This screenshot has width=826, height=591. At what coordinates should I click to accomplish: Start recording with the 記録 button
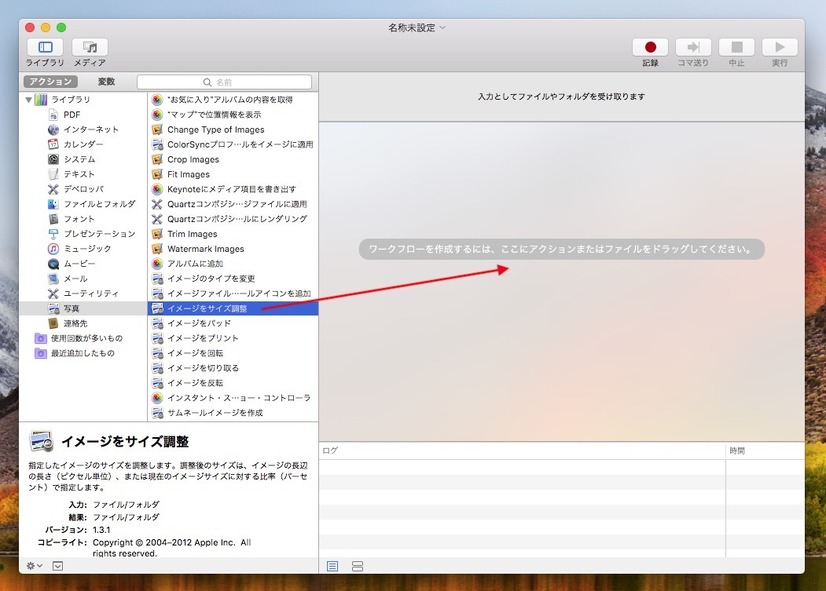pyautogui.click(x=650, y=47)
